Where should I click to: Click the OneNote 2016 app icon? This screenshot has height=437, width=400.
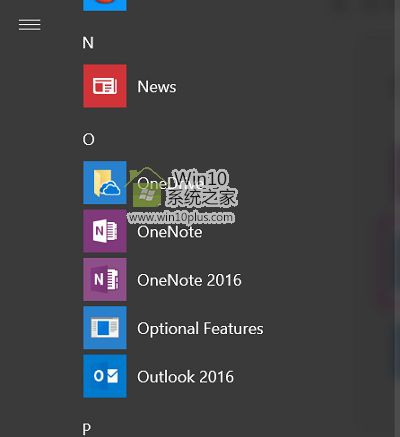pyautogui.click(x=105, y=279)
